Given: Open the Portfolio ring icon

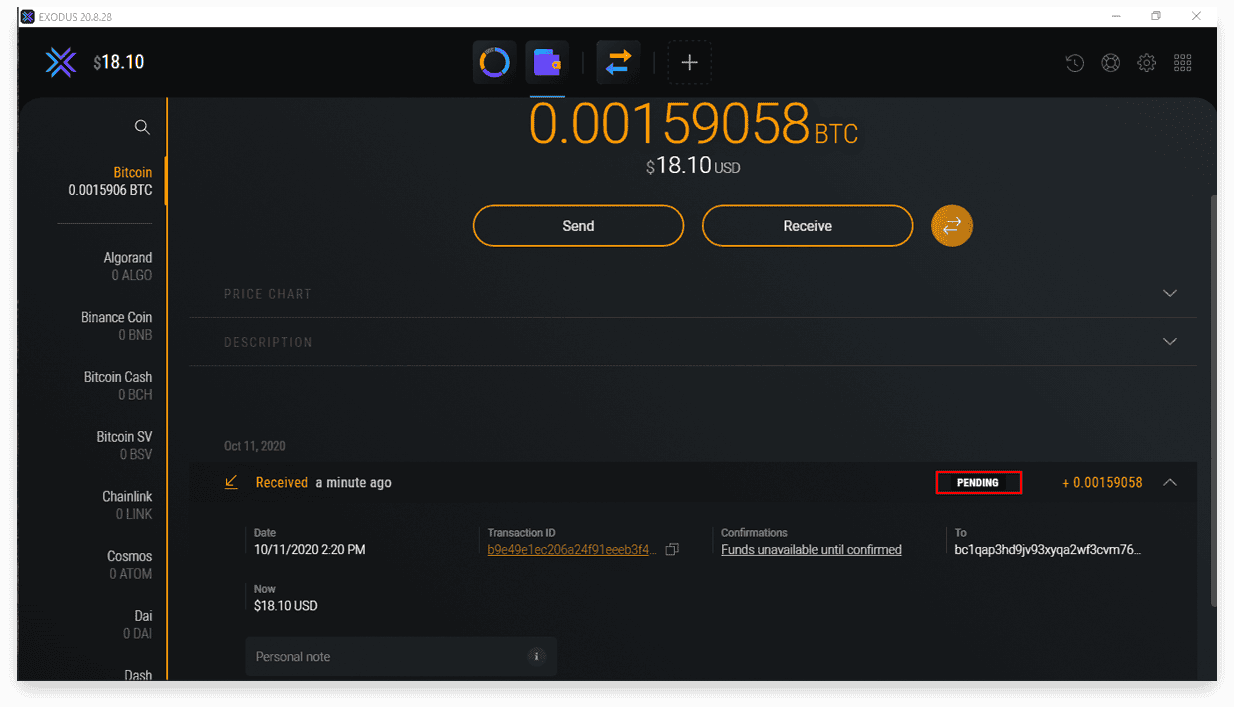Looking at the screenshot, I should click(495, 63).
